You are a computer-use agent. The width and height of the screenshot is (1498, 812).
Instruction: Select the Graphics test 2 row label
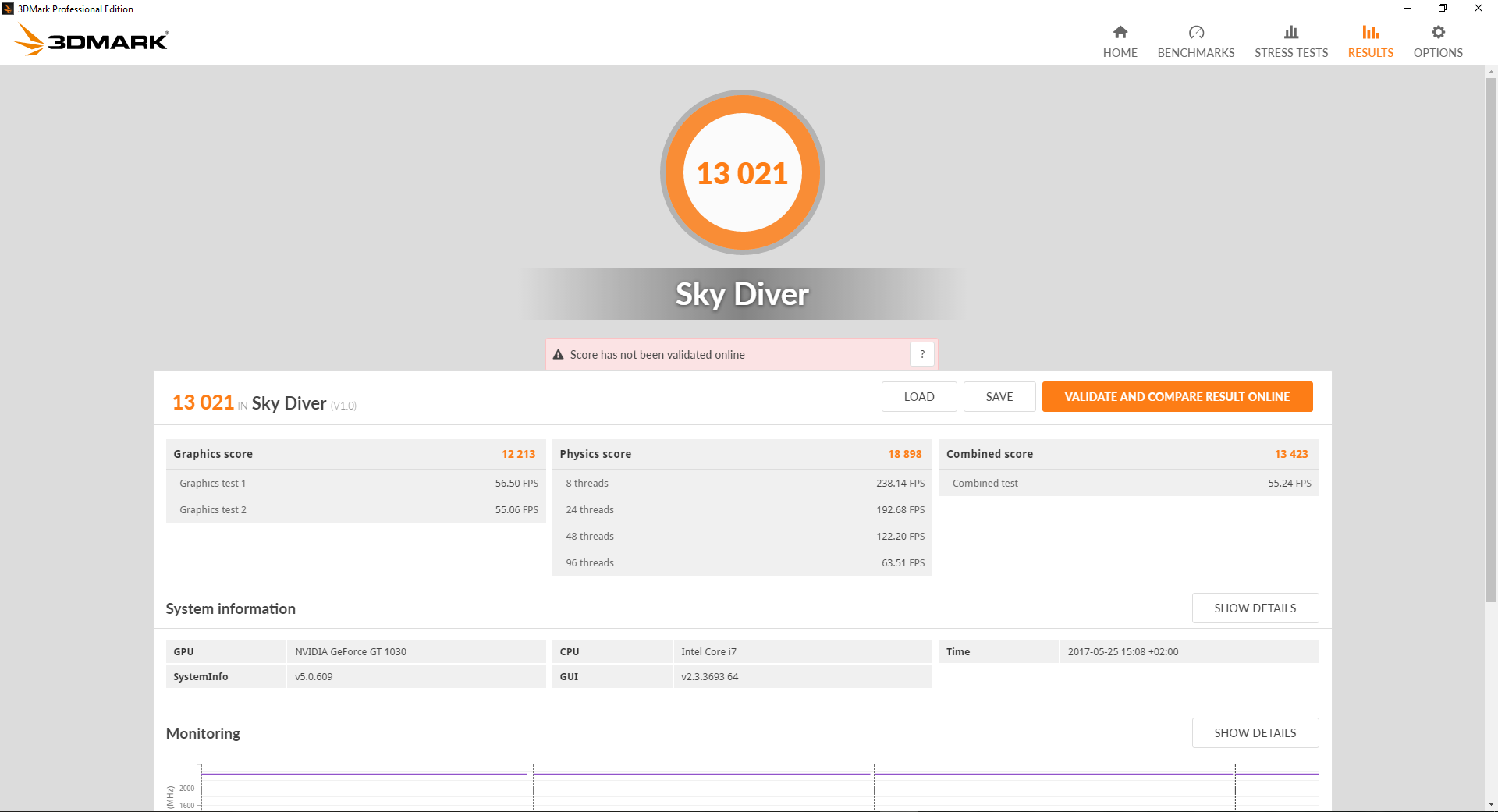[213, 510]
